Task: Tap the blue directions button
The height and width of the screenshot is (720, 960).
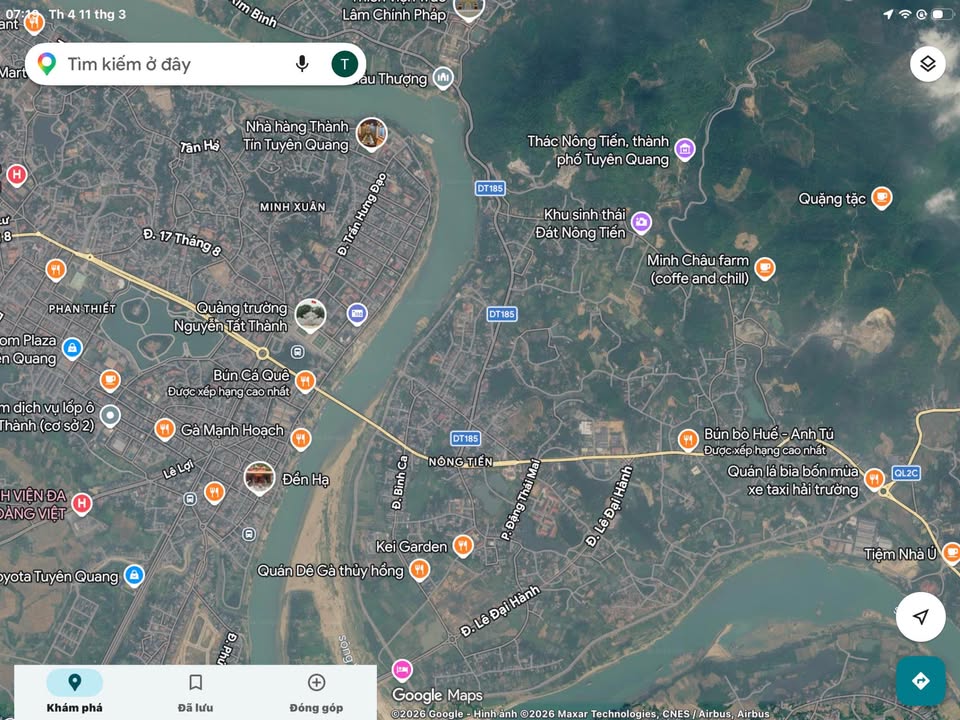Action: 920,681
